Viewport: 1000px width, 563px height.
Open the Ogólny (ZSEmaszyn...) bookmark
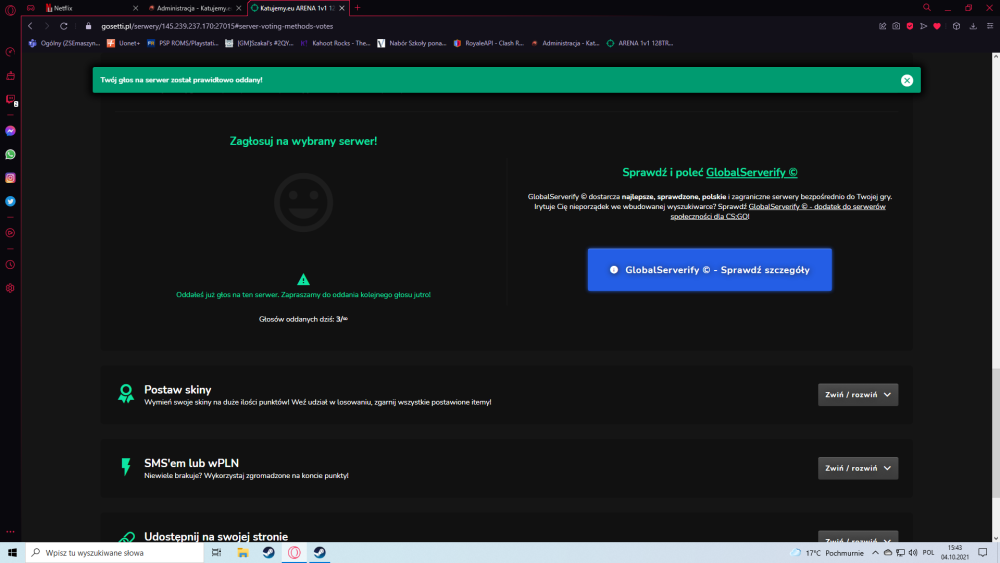(x=64, y=43)
